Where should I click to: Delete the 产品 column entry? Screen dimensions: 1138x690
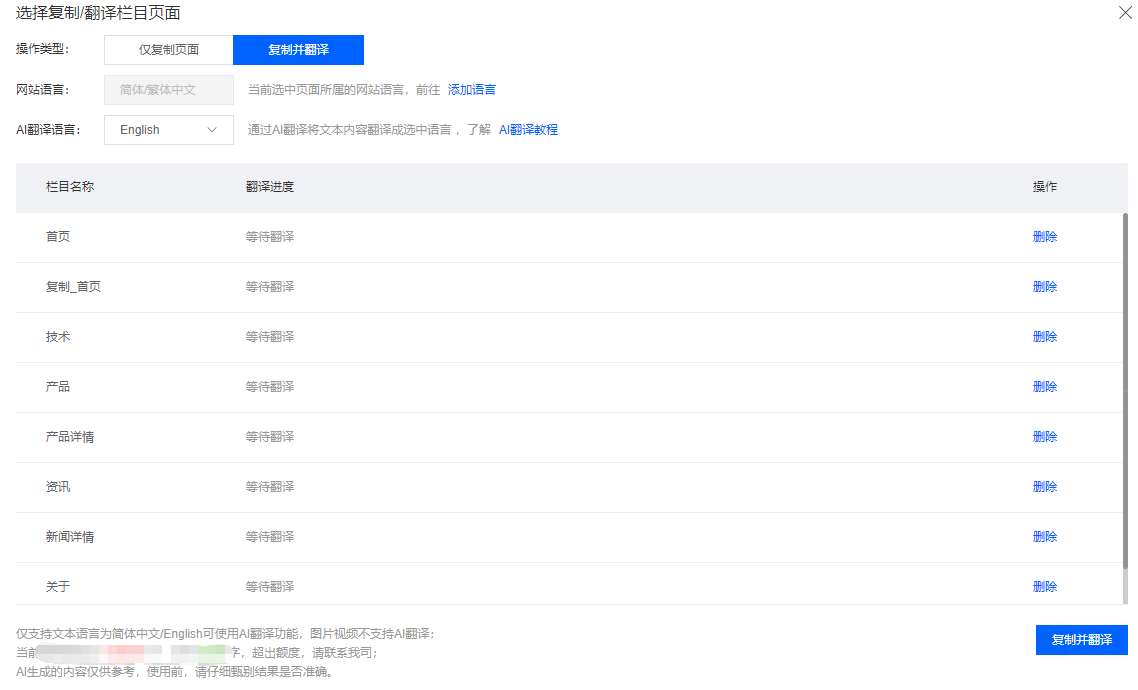pyautogui.click(x=1044, y=386)
